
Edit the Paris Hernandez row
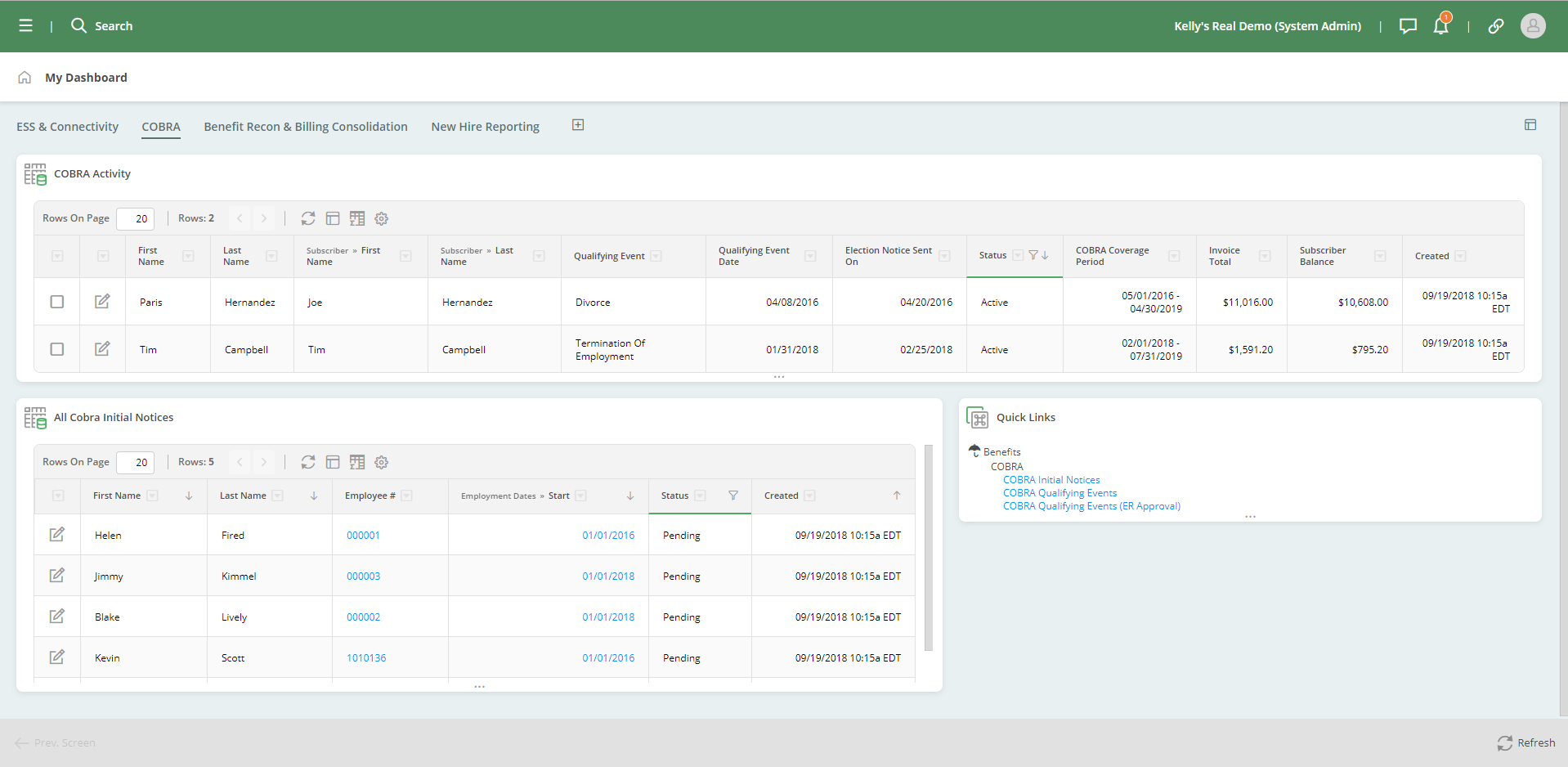coord(102,302)
